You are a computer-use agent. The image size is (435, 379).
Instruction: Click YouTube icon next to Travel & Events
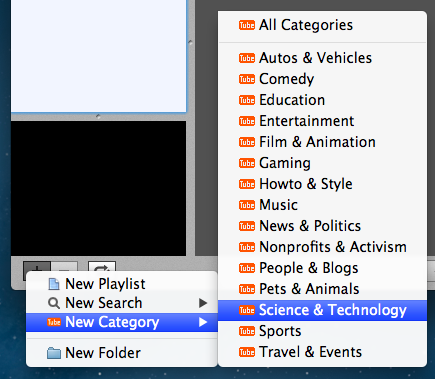tap(247, 352)
